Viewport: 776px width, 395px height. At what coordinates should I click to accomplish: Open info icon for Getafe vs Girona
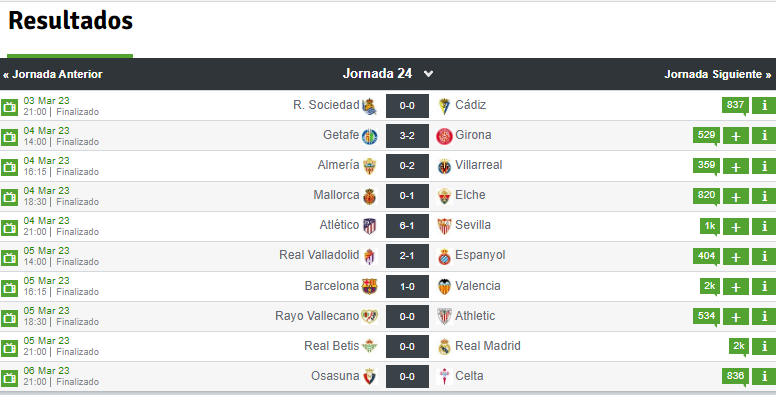tap(764, 136)
